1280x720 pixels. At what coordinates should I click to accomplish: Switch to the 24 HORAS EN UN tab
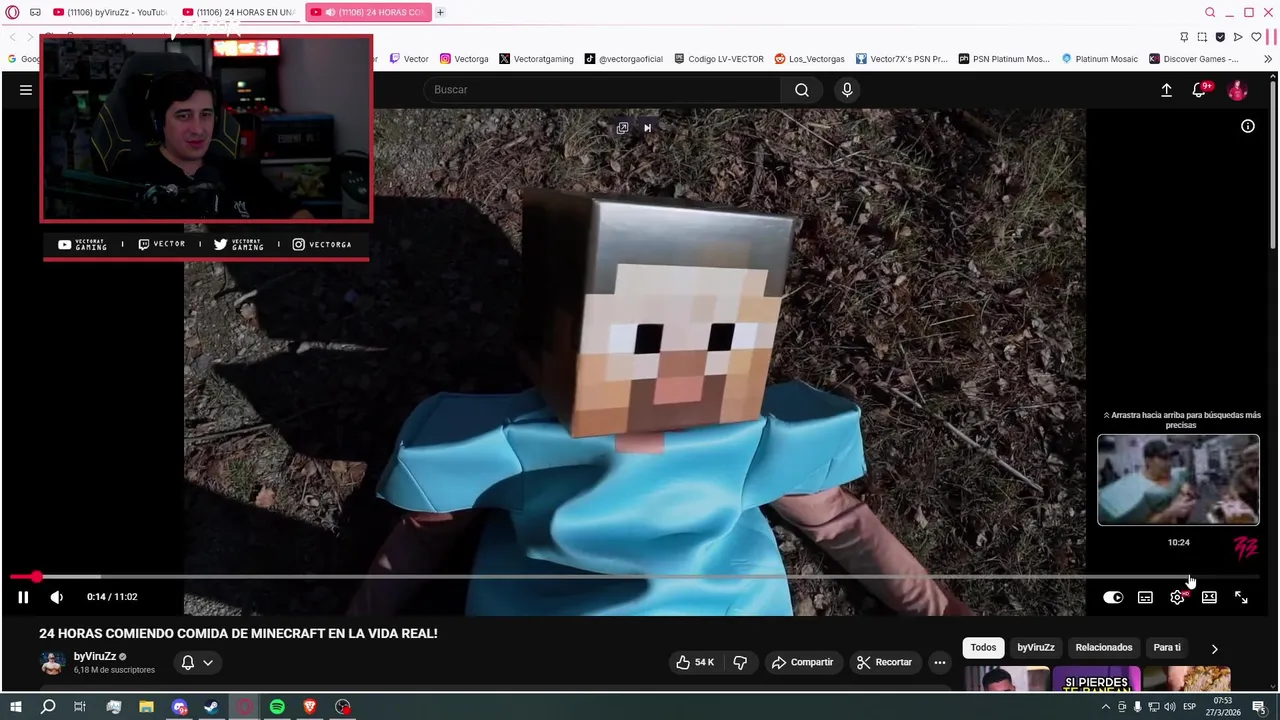point(239,12)
